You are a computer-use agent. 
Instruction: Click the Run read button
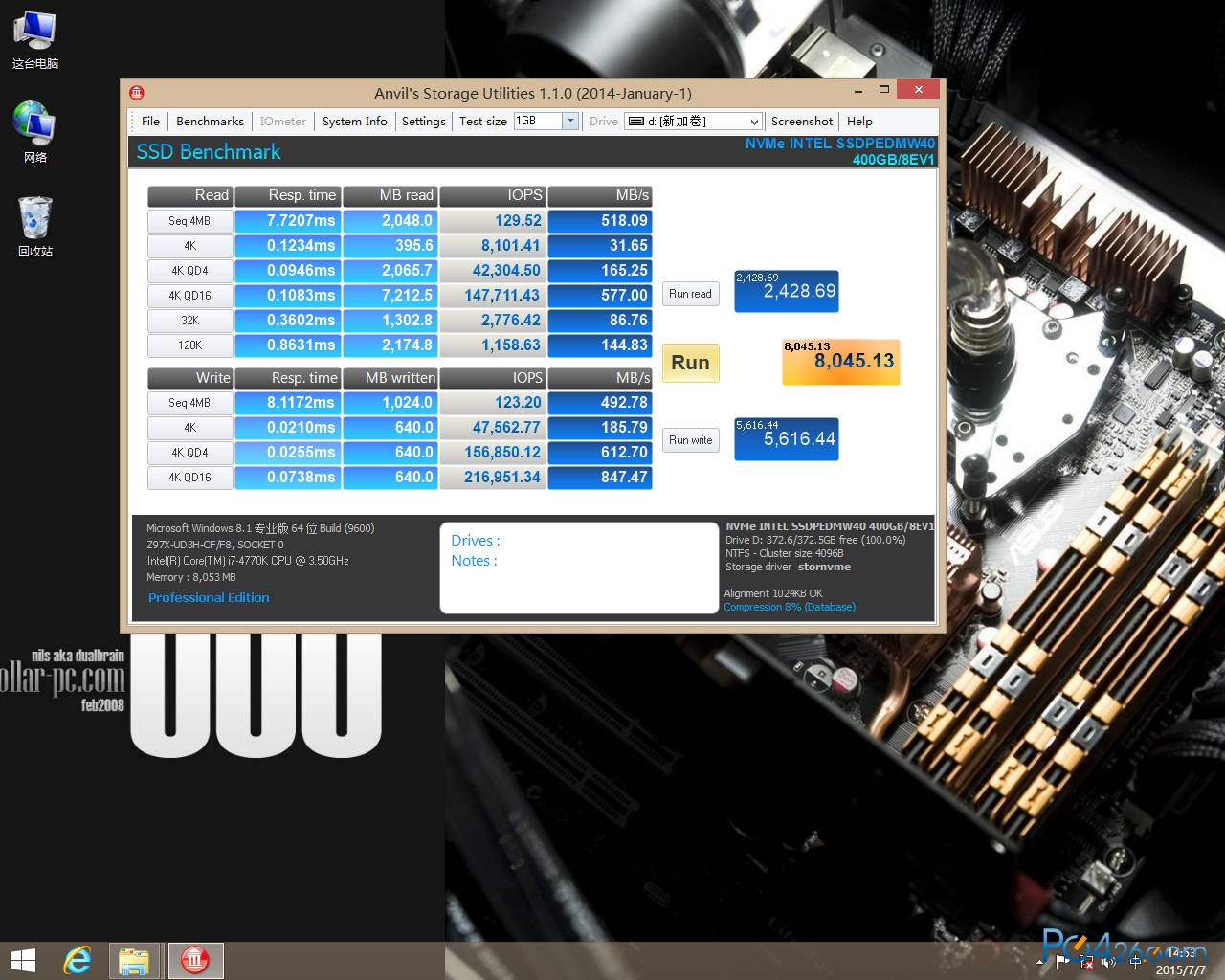(x=690, y=294)
